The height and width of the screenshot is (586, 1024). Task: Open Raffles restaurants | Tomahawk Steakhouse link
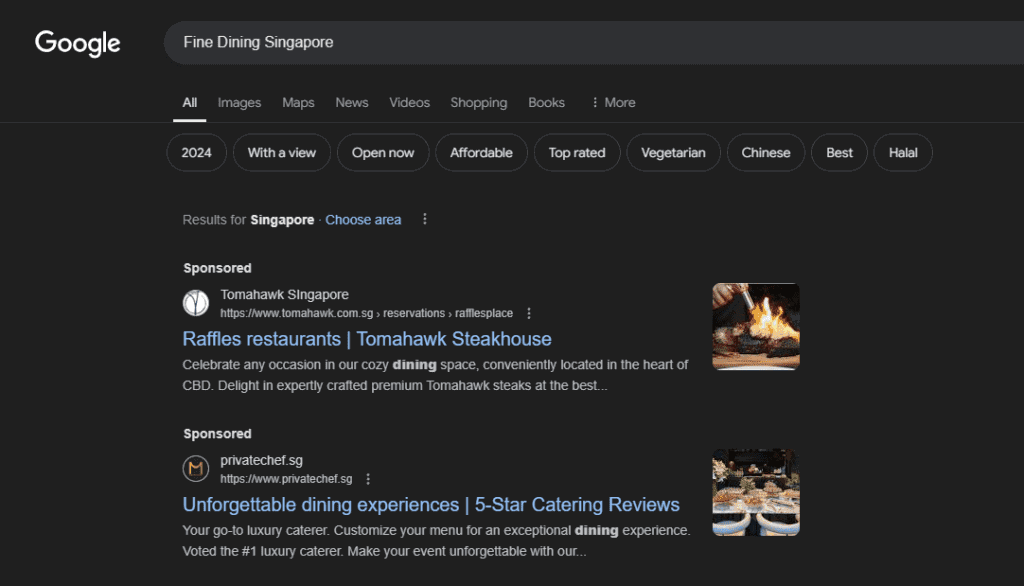[x=367, y=339]
